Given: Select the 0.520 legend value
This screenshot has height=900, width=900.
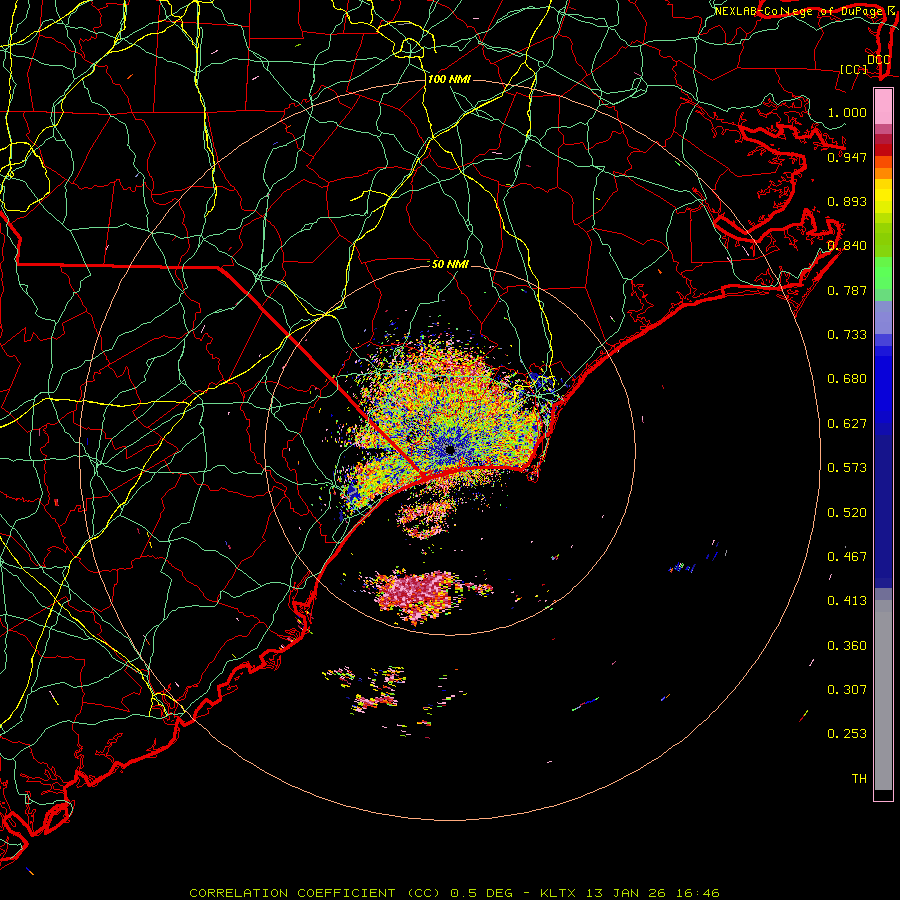Looking at the screenshot, I should tap(847, 513).
